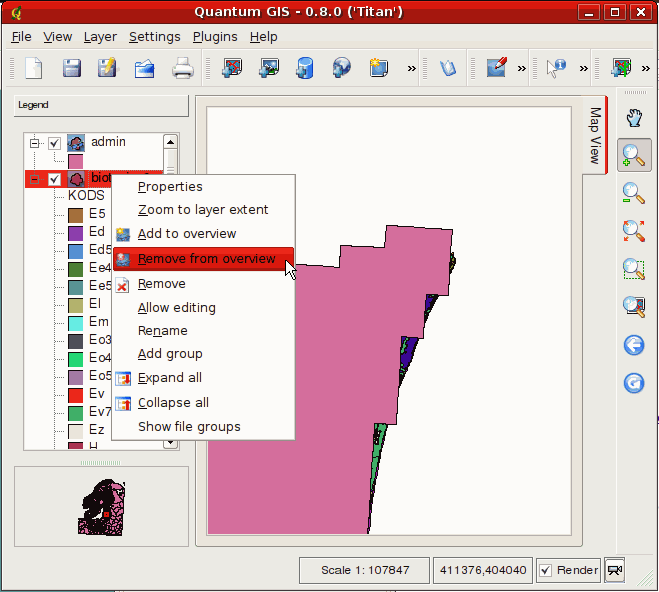Open the Help menu
The width and height of the screenshot is (659, 592).
(x=264, y=37)
